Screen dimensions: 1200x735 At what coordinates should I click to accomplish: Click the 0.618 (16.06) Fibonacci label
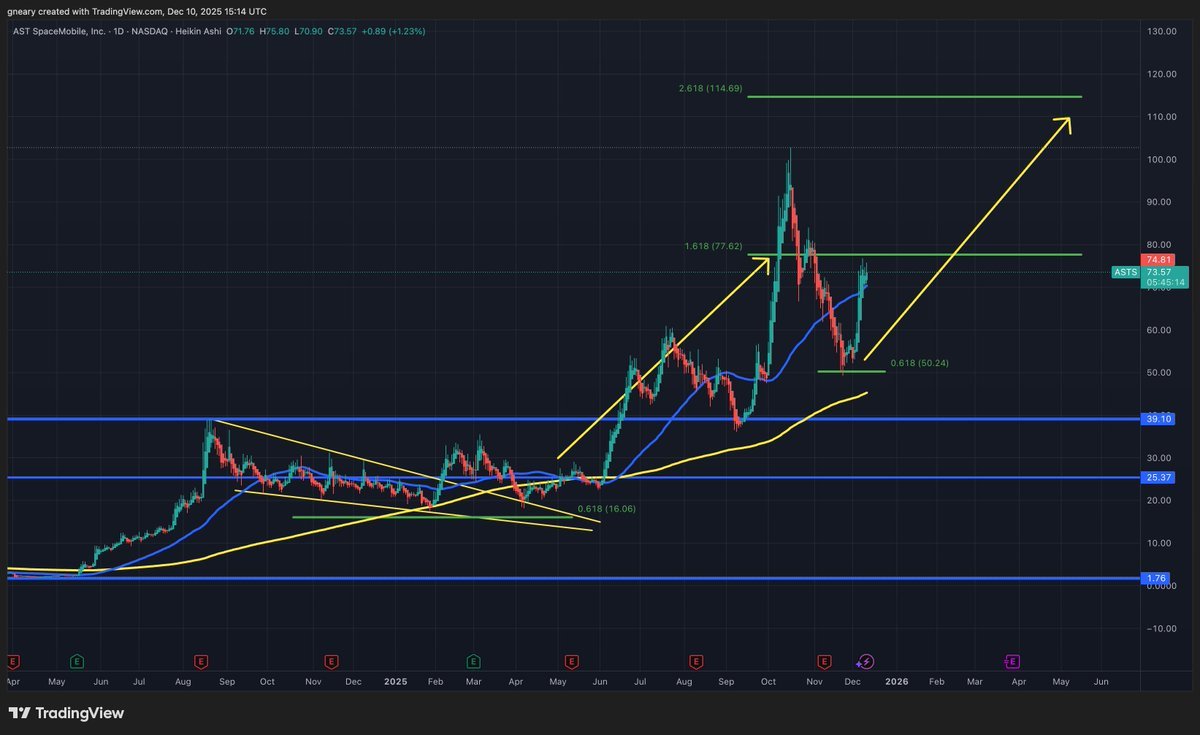[x=606, y=509]
